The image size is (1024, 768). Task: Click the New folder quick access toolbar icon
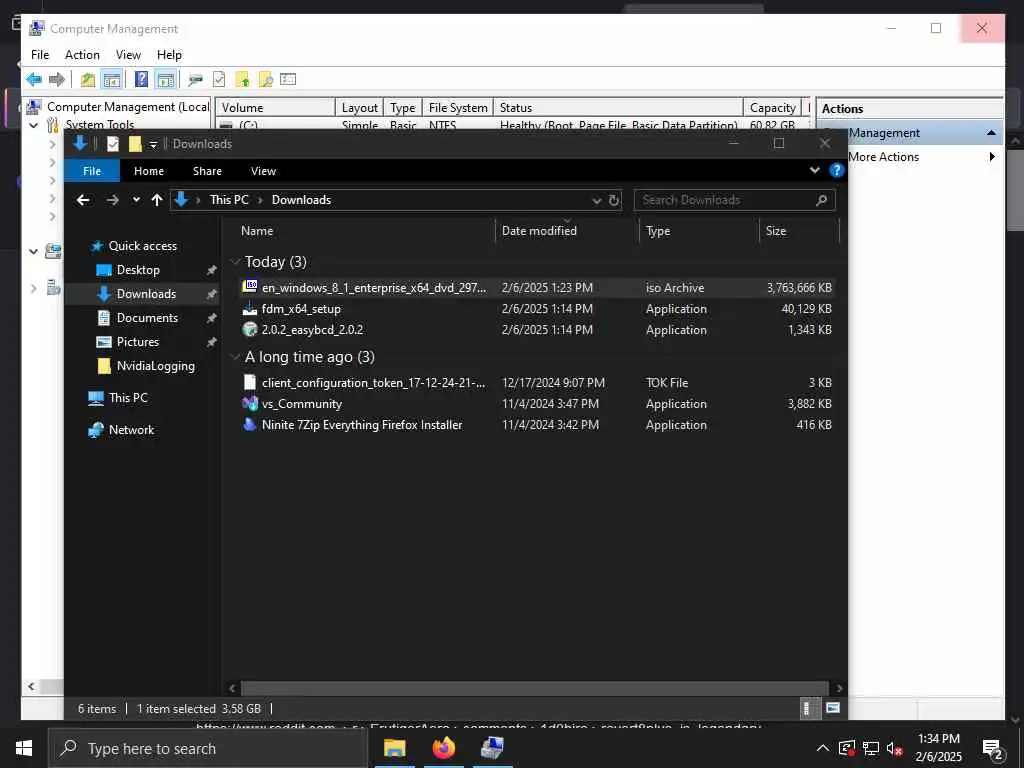(135, 144)
